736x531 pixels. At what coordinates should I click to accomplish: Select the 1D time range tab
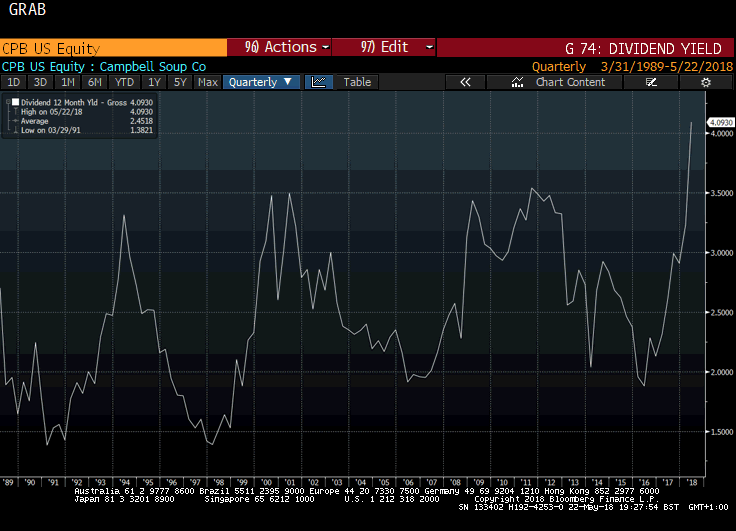coord(14,82)
